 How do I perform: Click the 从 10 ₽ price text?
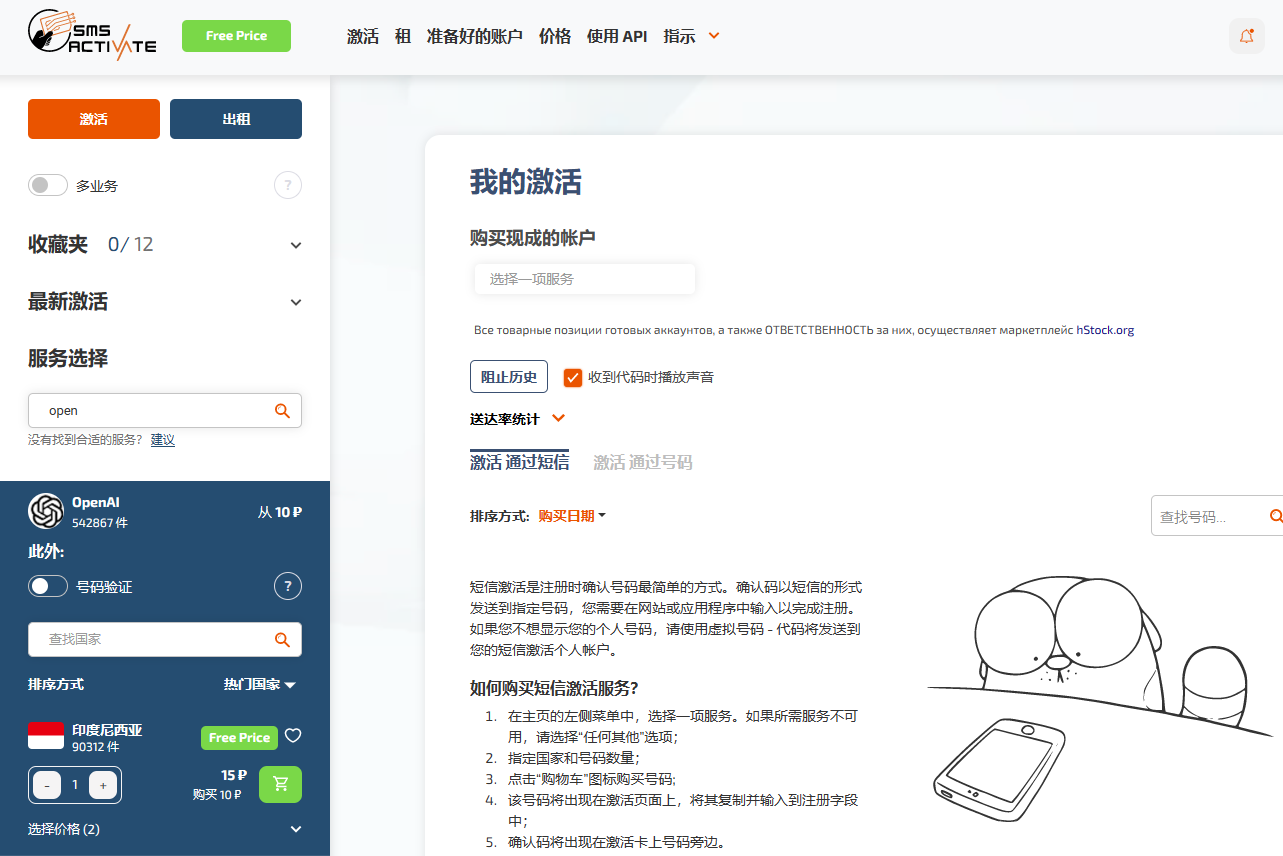click(x=280, y=512)
